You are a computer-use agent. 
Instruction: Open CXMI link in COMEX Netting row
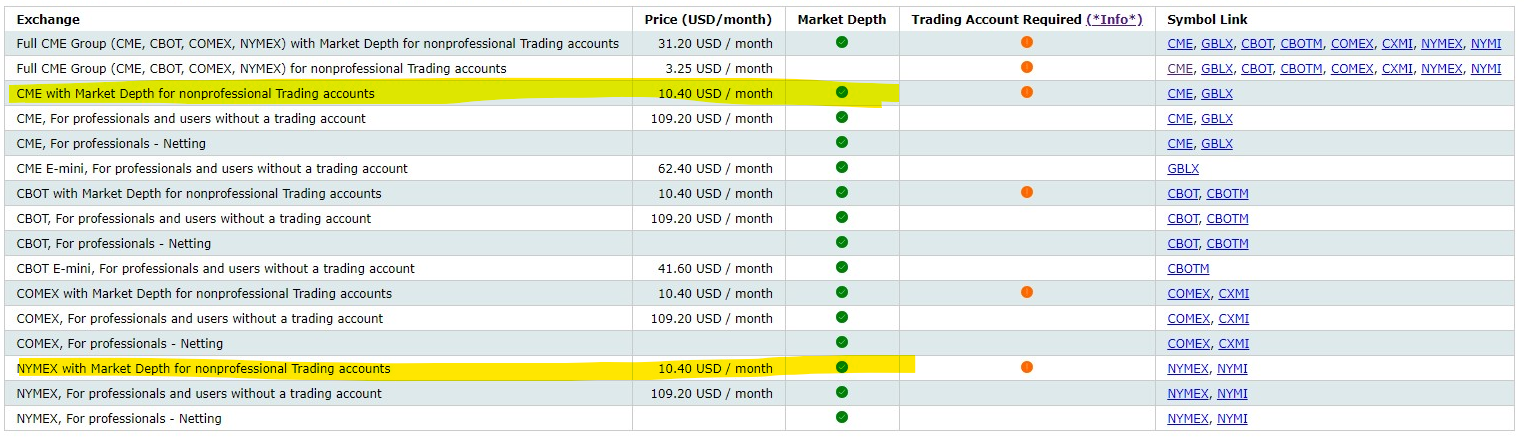[x=1233, y=344]
